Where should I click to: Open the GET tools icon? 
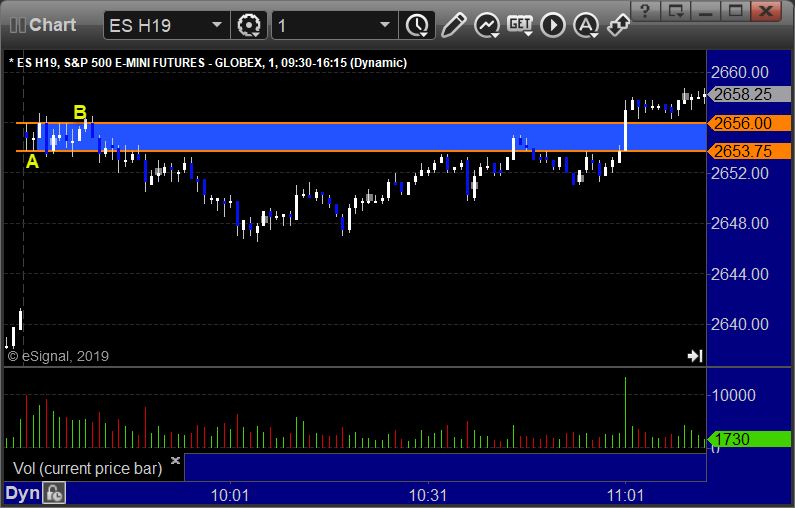pyautogui.click(x=520, y=25)
